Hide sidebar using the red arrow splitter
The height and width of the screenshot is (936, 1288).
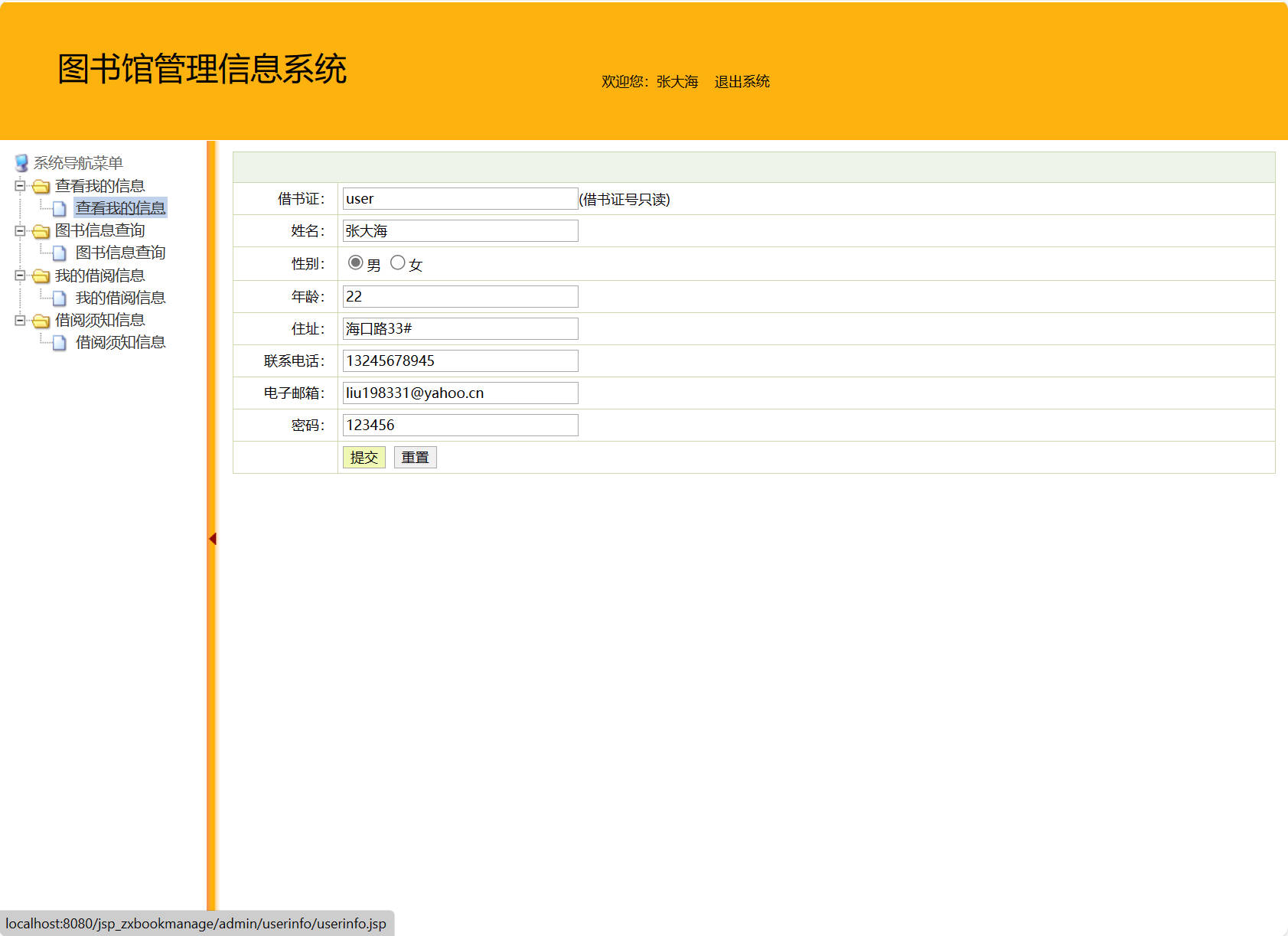[x=212, y=539]
